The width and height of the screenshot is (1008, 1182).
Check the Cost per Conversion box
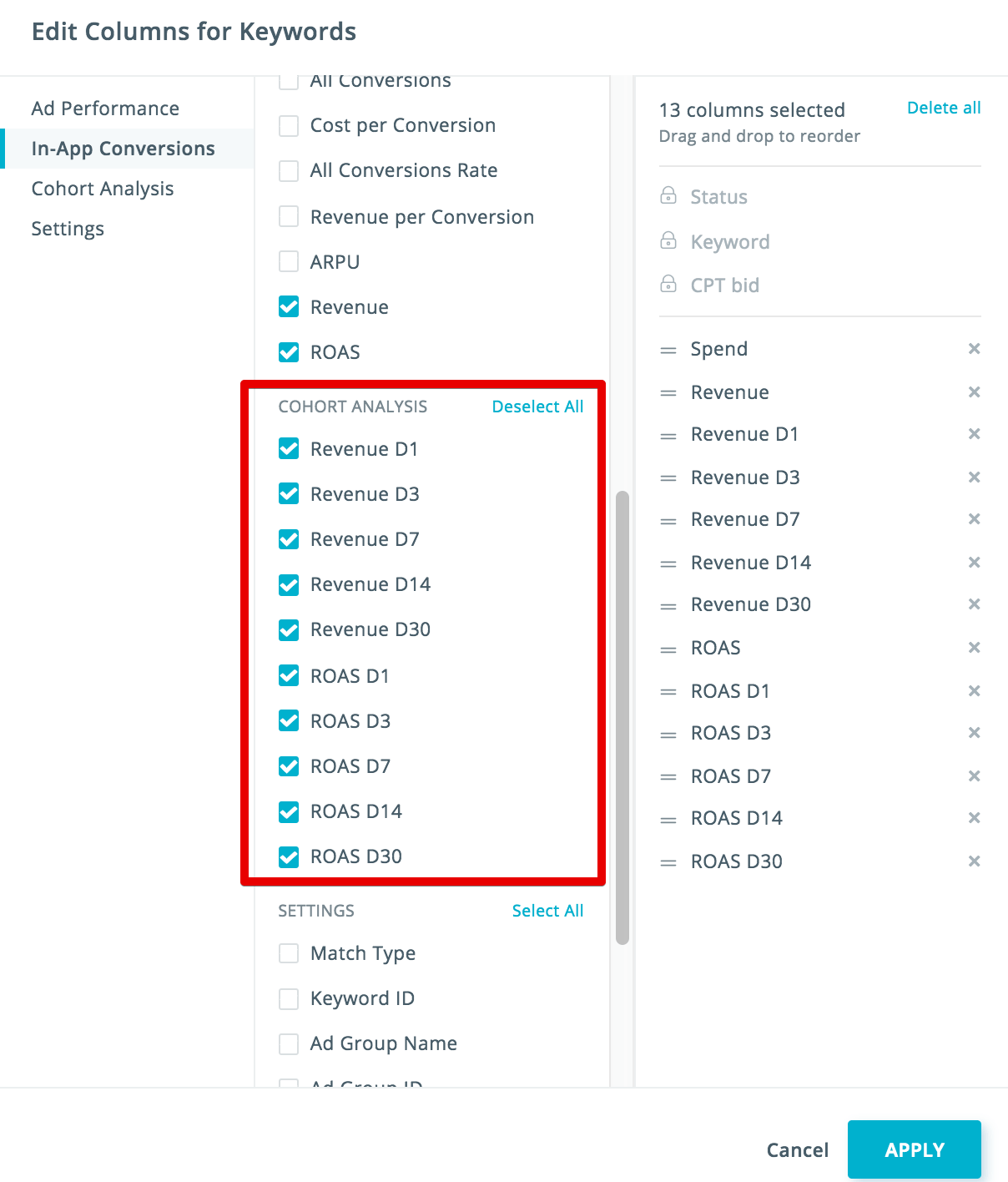coord(289,125)
